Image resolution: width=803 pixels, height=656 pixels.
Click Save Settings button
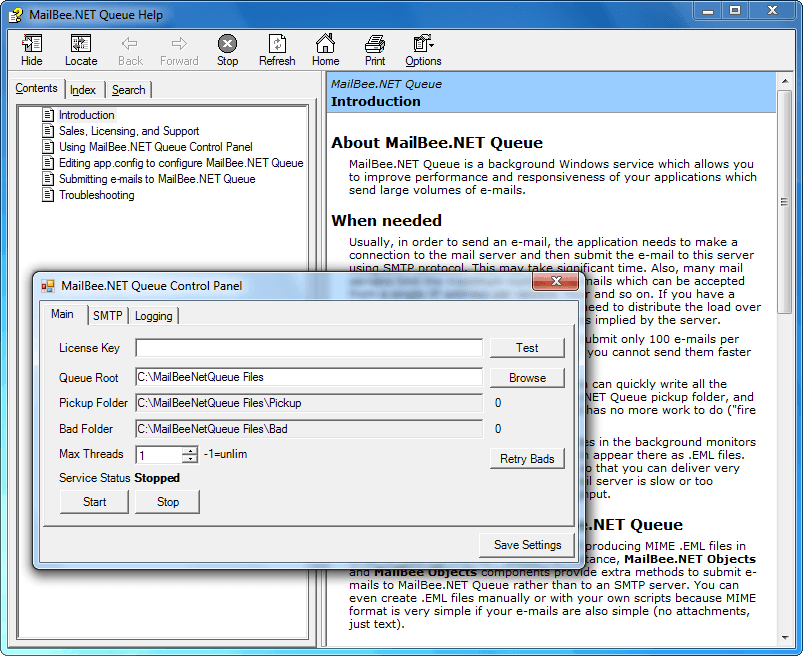[x=527, y=545]
